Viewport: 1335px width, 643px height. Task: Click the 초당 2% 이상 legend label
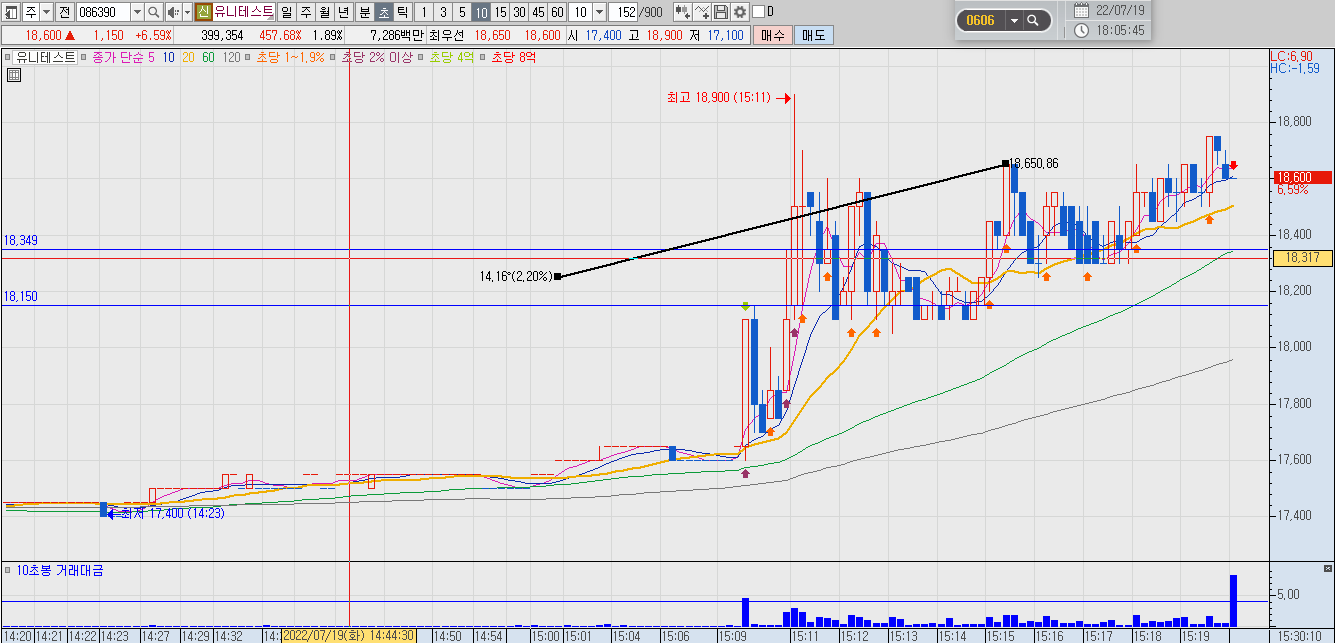(x=377, y=57)
